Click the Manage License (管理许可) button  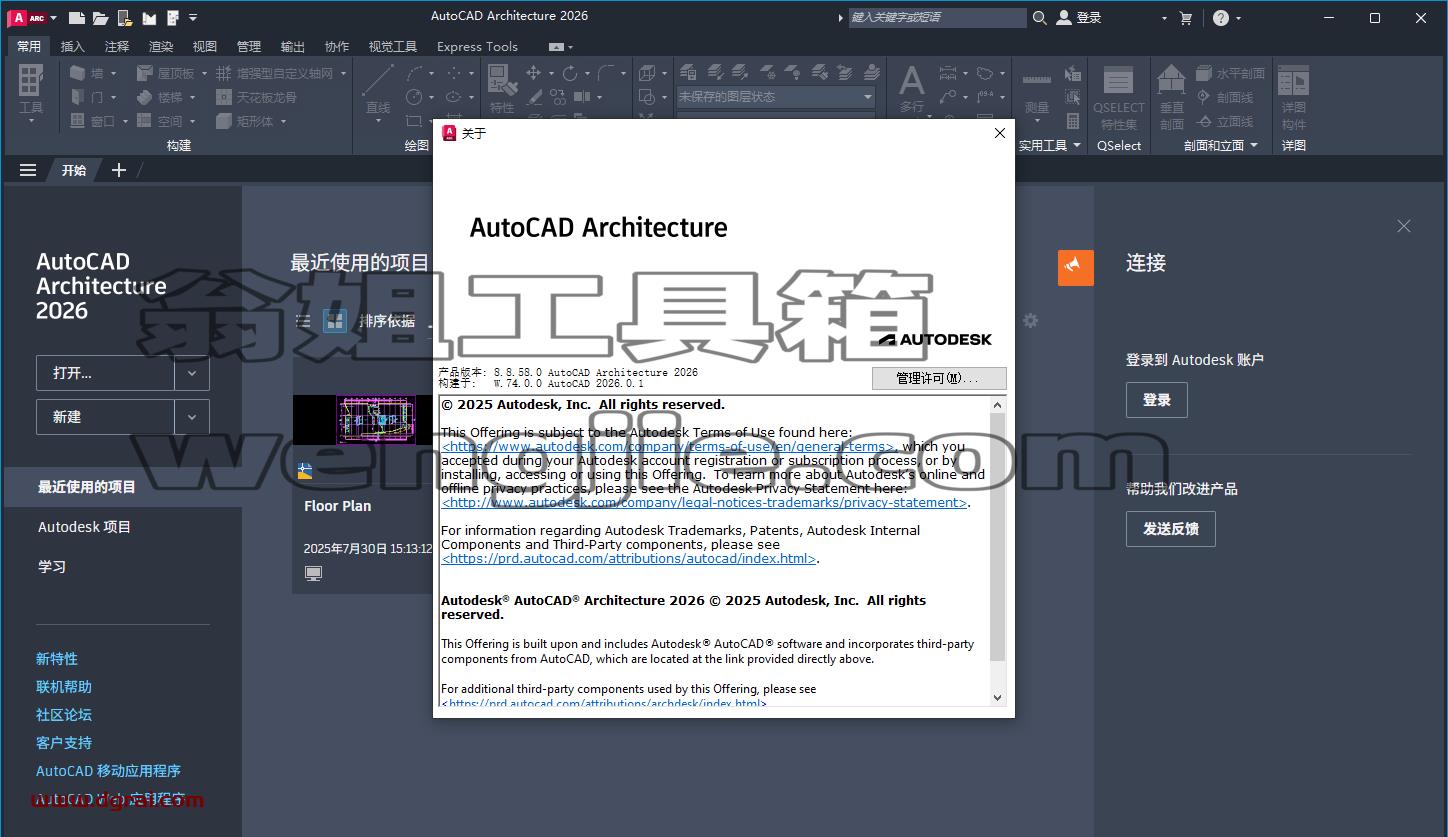click(939, 378)
